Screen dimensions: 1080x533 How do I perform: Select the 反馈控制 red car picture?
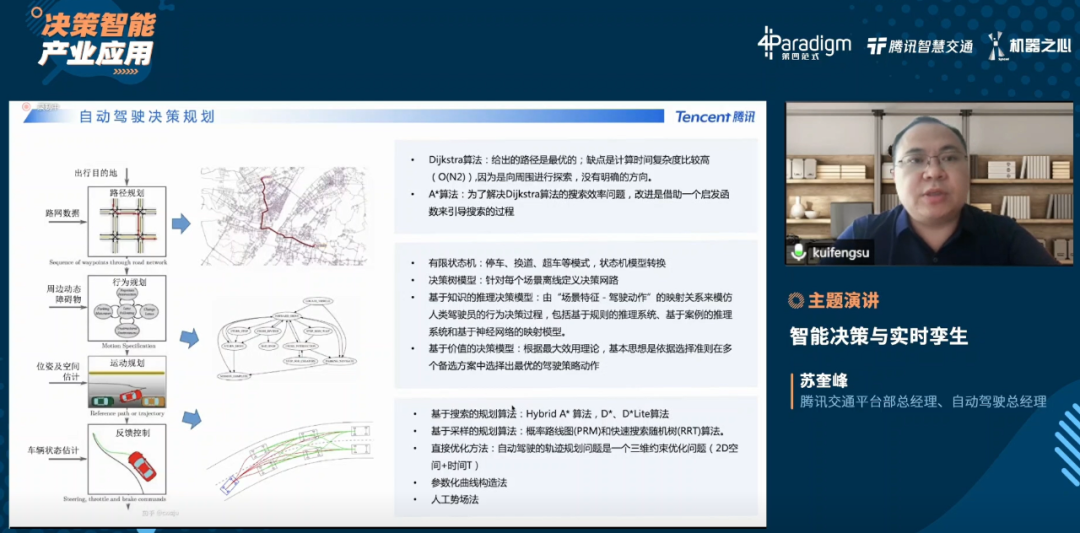127,458
